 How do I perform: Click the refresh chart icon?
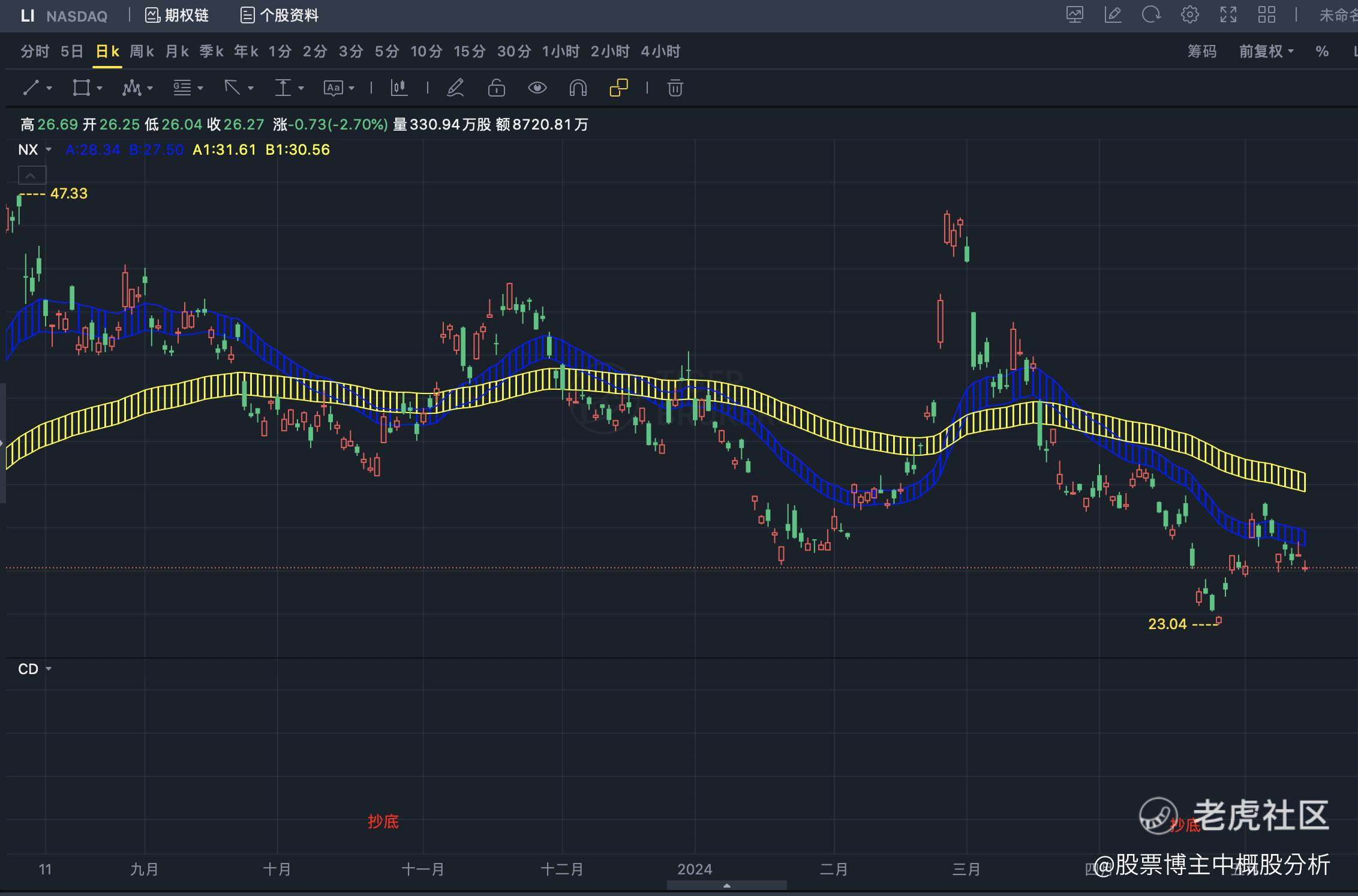[1150, 14]
